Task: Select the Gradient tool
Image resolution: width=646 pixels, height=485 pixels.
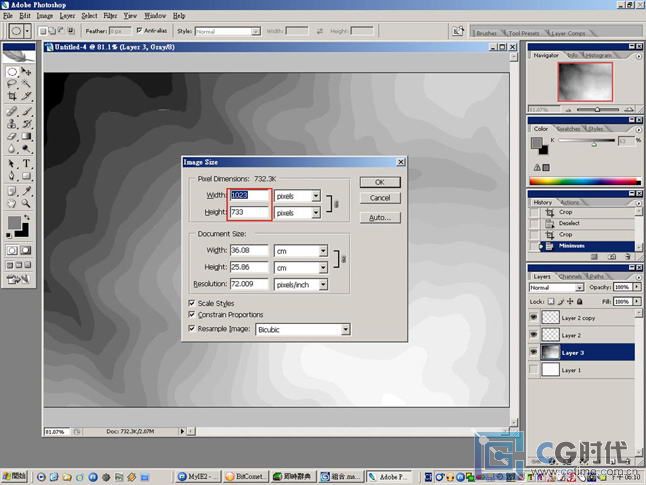Action: tap(26, 136)
